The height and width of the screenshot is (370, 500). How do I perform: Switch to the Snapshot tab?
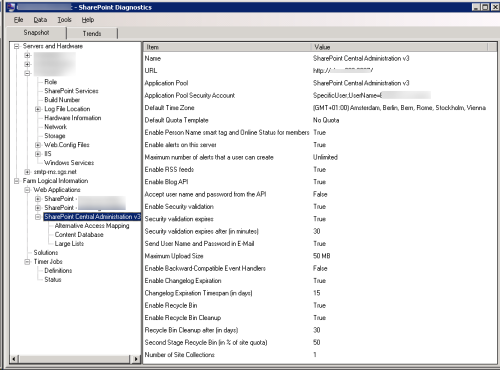pos(36,33)
